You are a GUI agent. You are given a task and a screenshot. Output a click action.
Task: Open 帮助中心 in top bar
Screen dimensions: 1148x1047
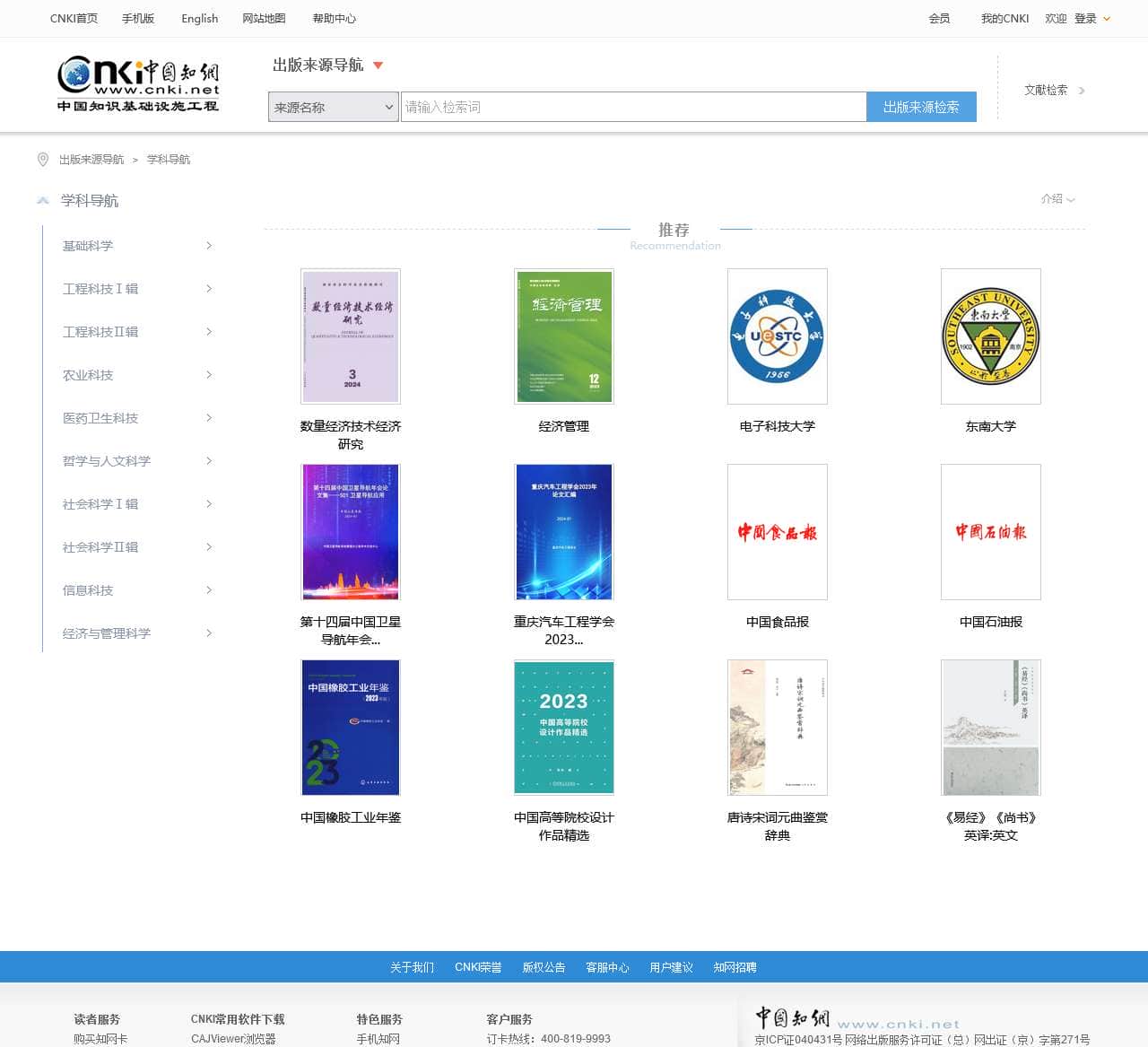[335, 18]
